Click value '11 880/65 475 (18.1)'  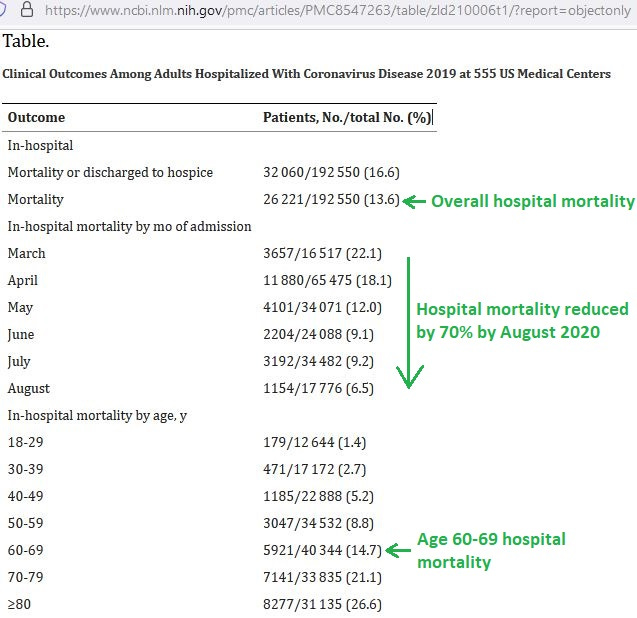pos(327,280)
